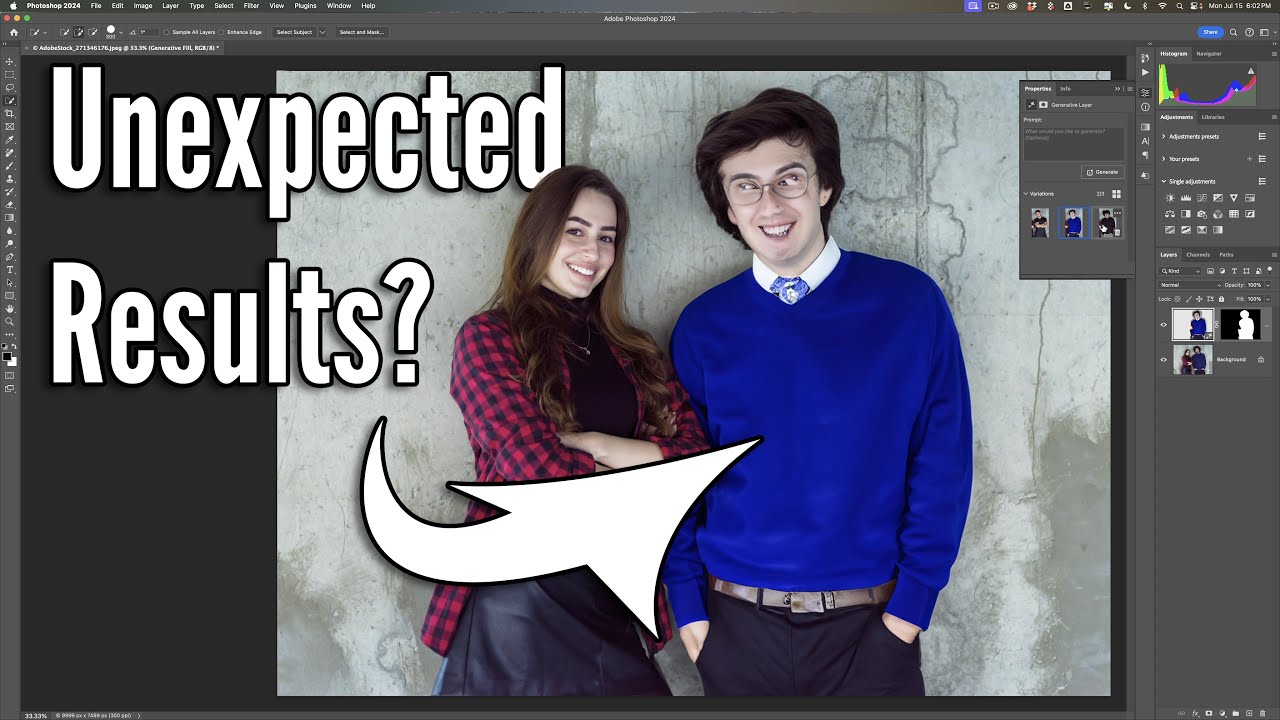Screen dimensions: 1280x720
Task: Expand Your presets section
Action: pos(1163,159)
